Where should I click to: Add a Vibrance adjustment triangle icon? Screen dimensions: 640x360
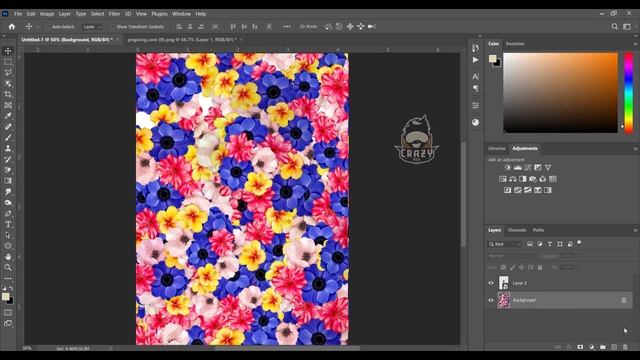point(548,167)
